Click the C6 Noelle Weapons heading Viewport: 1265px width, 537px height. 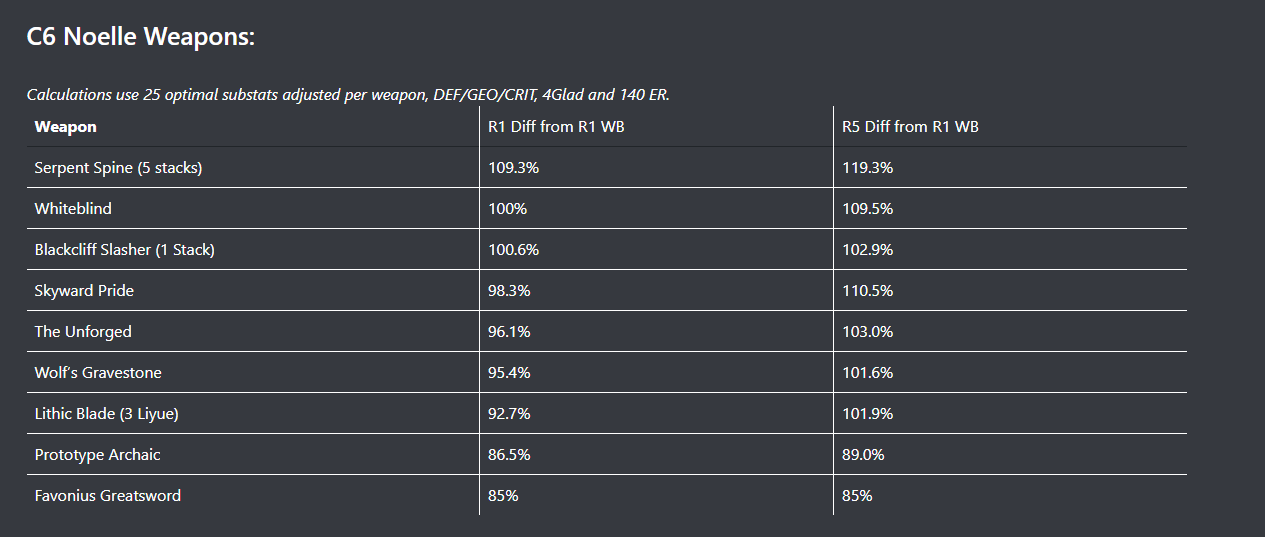tap(141, 38)
